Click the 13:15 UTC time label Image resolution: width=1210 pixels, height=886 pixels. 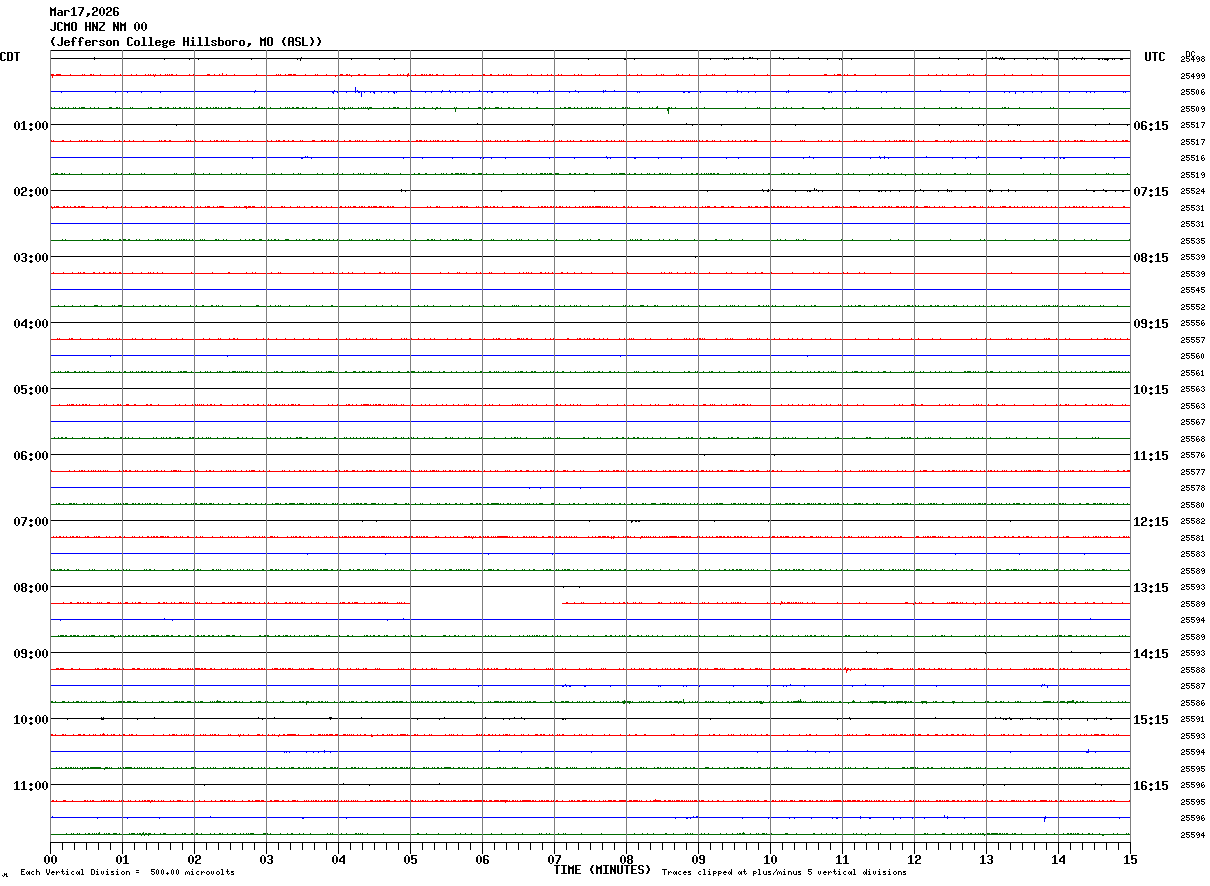coord(1150,587)
